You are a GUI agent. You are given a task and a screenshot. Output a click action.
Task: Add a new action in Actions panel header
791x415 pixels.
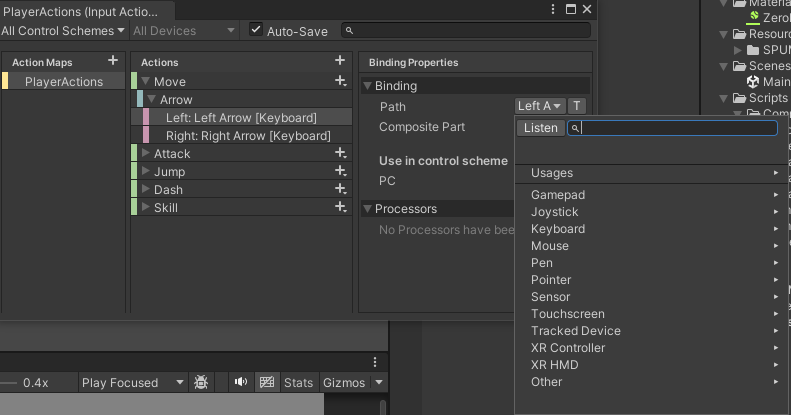340,61
